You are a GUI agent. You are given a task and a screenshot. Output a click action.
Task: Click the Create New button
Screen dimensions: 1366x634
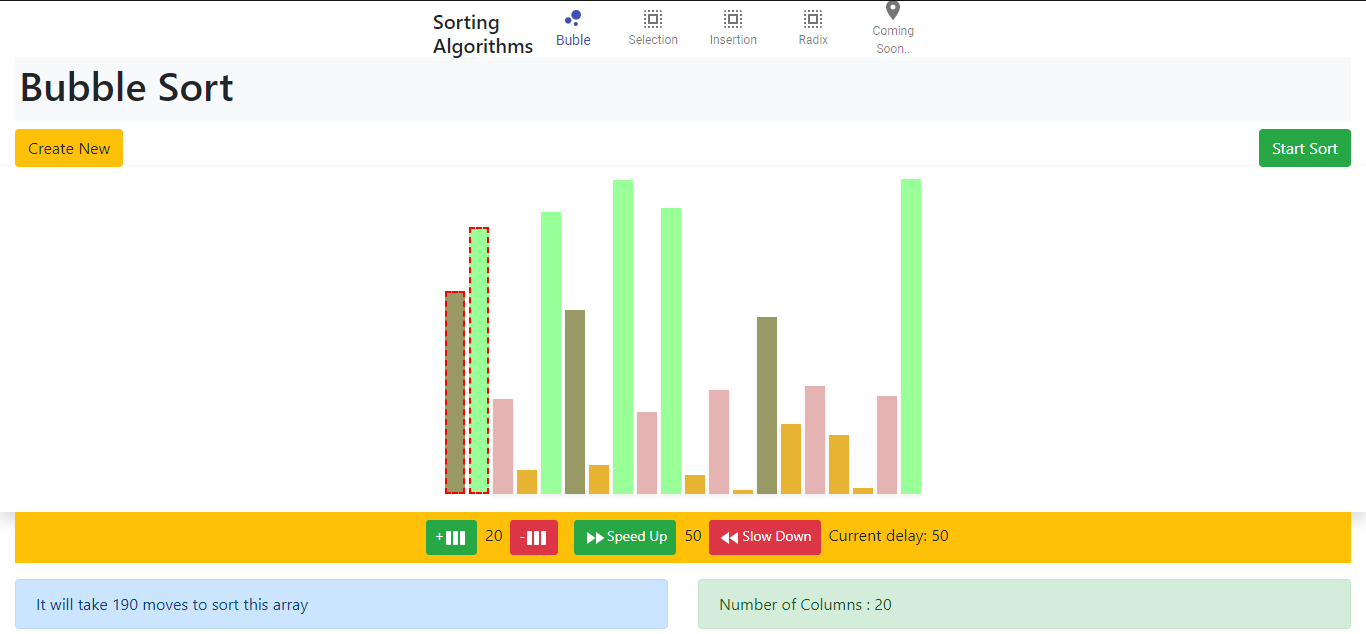69,148
